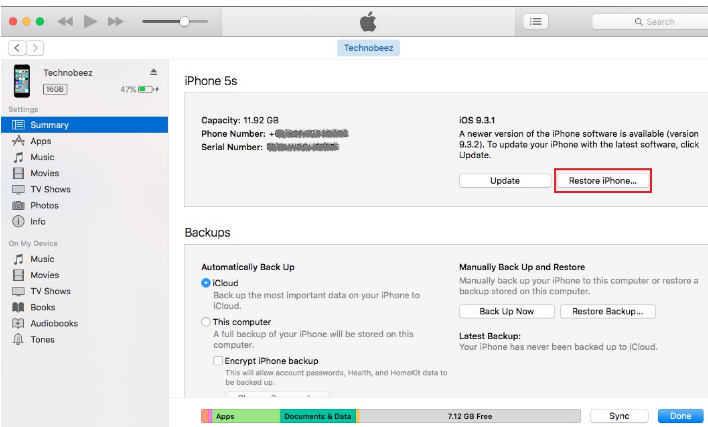Enable Encrypt iPhone backup checkbox

click(218, 361)
